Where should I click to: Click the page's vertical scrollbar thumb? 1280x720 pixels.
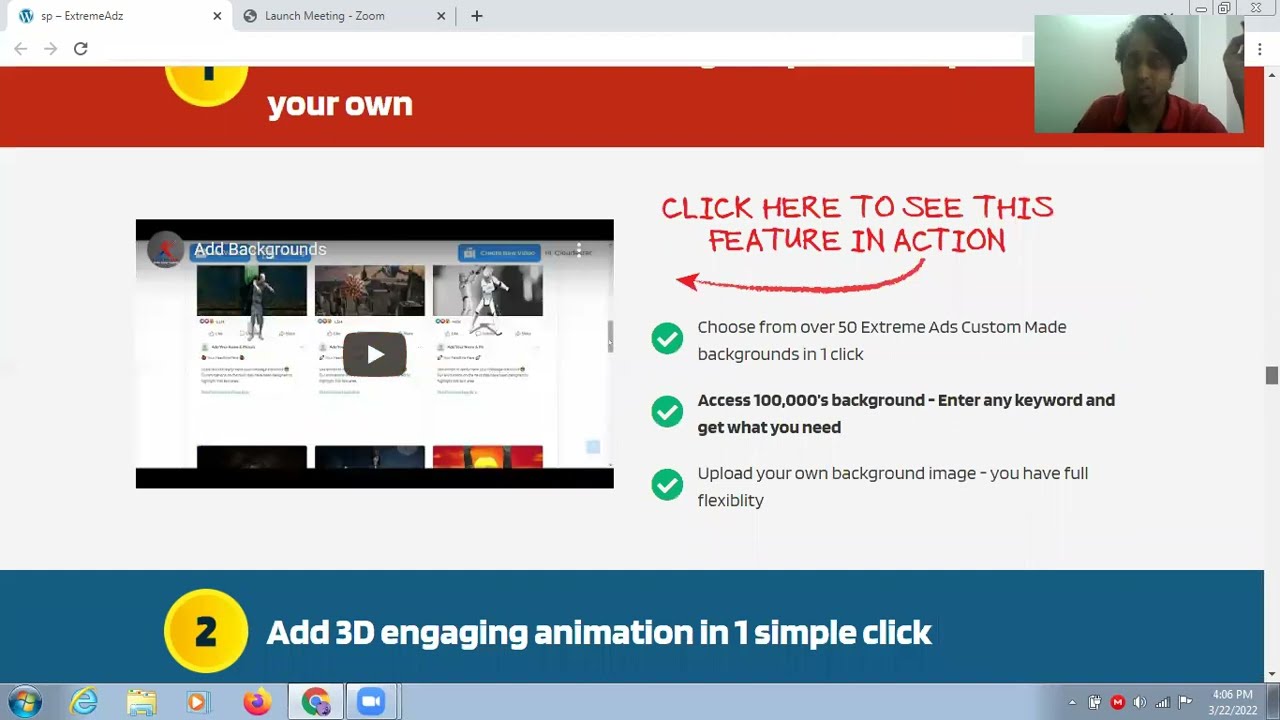coord(1272,375)
